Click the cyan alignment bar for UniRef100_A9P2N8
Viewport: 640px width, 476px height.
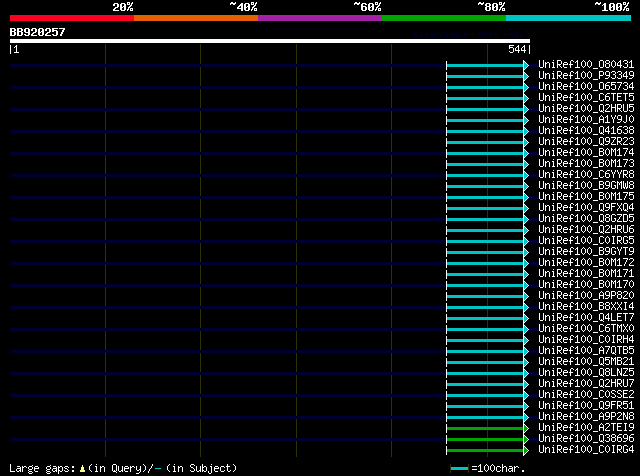click(485, 418)
